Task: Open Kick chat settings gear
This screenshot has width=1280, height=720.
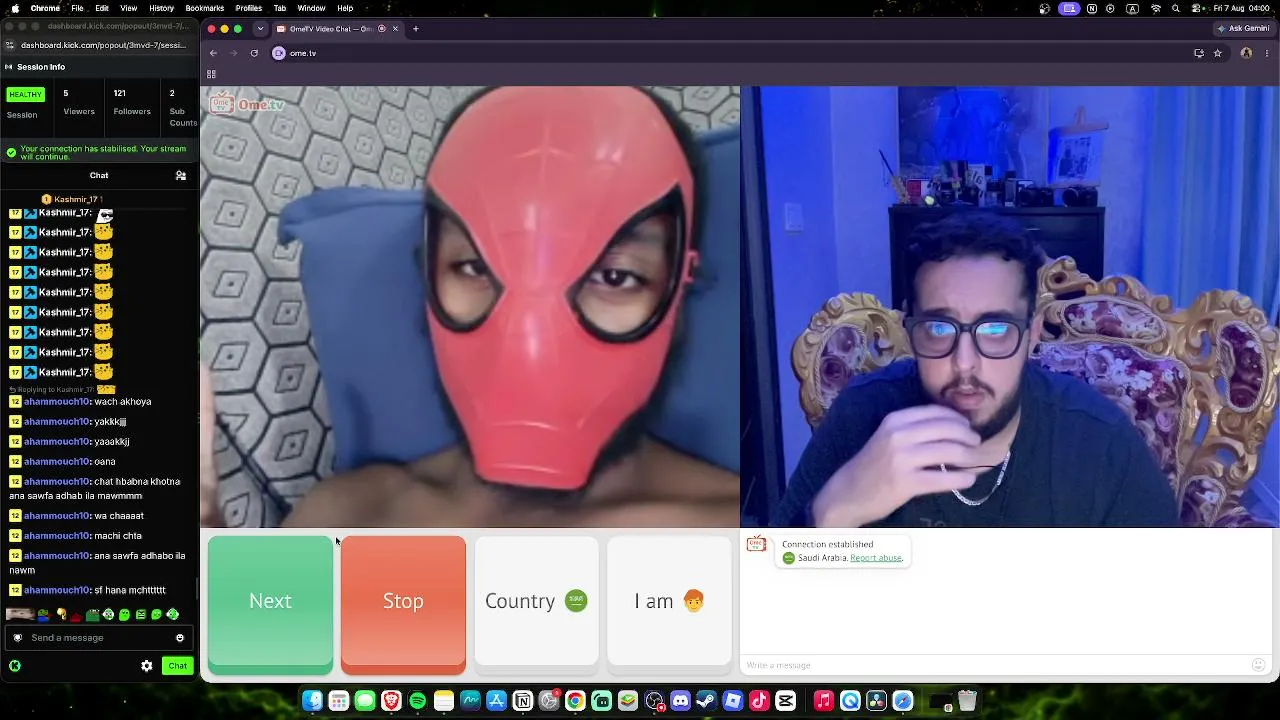Action: (x=147, y=666)
